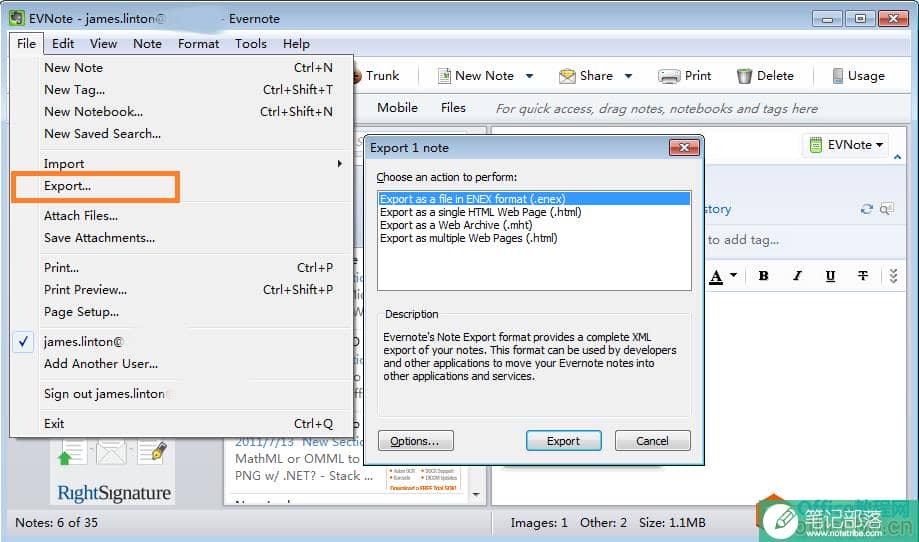
Task: Select Print... in File menu
Action: [182, 268]
